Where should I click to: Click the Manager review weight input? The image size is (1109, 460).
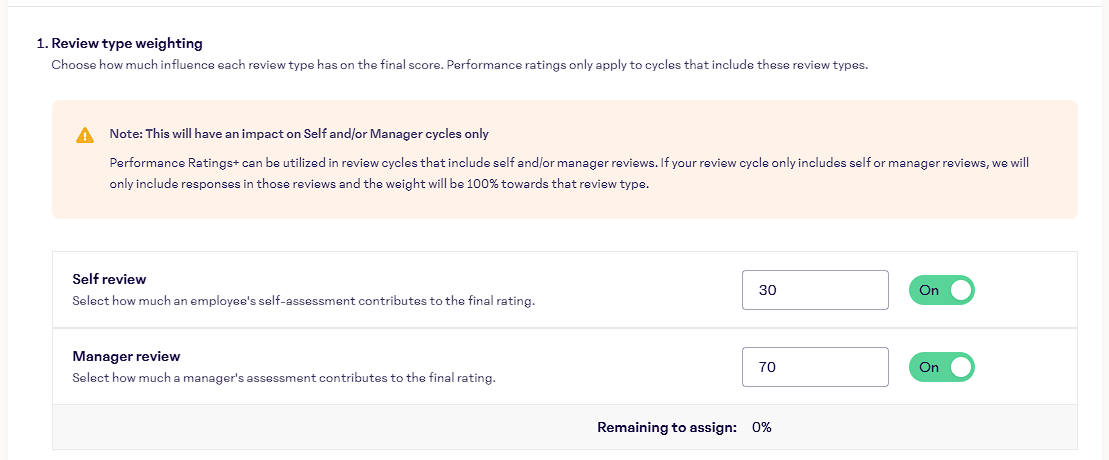tap(815, 367)
